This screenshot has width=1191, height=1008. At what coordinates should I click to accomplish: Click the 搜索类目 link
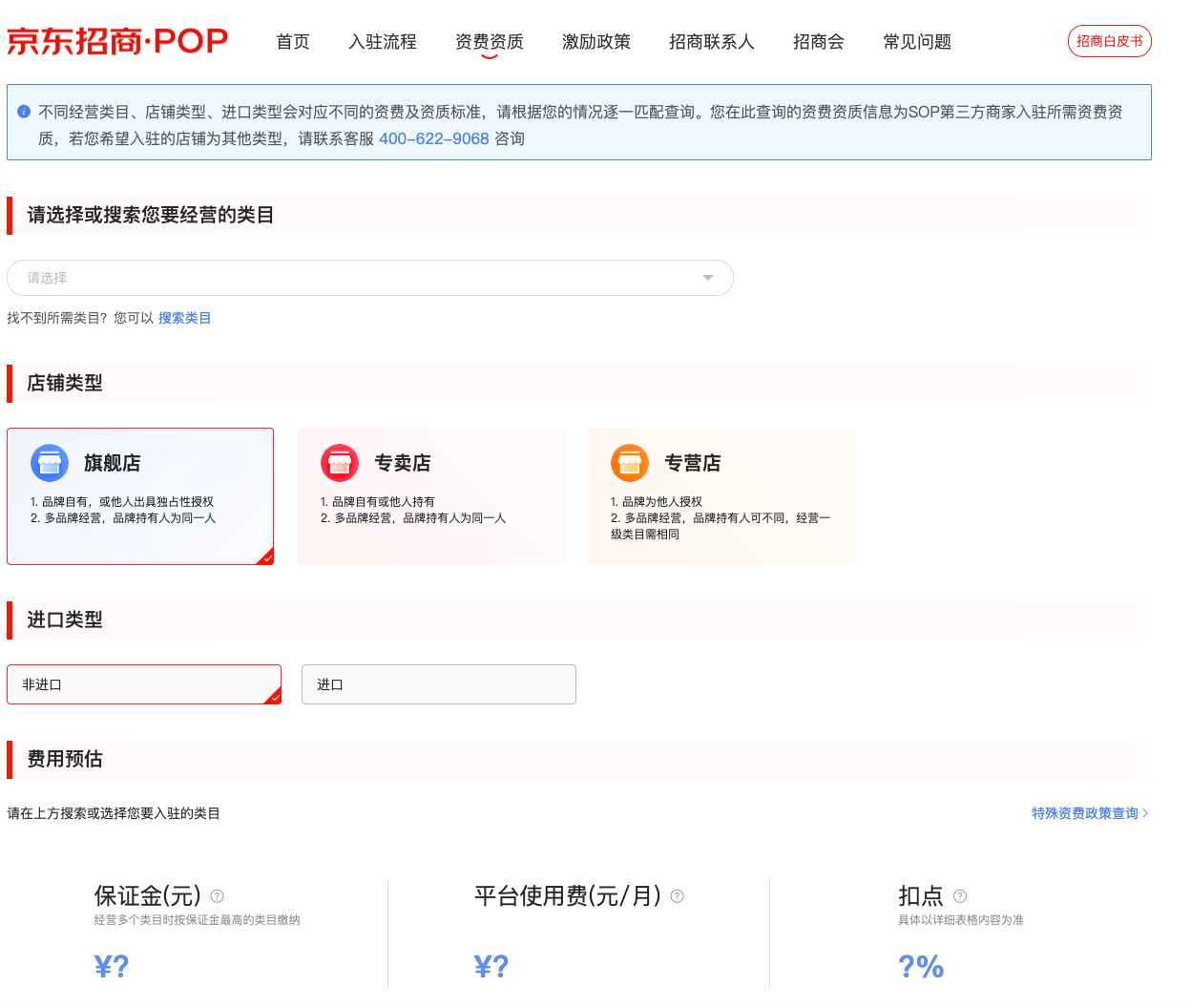coord(184,318)
